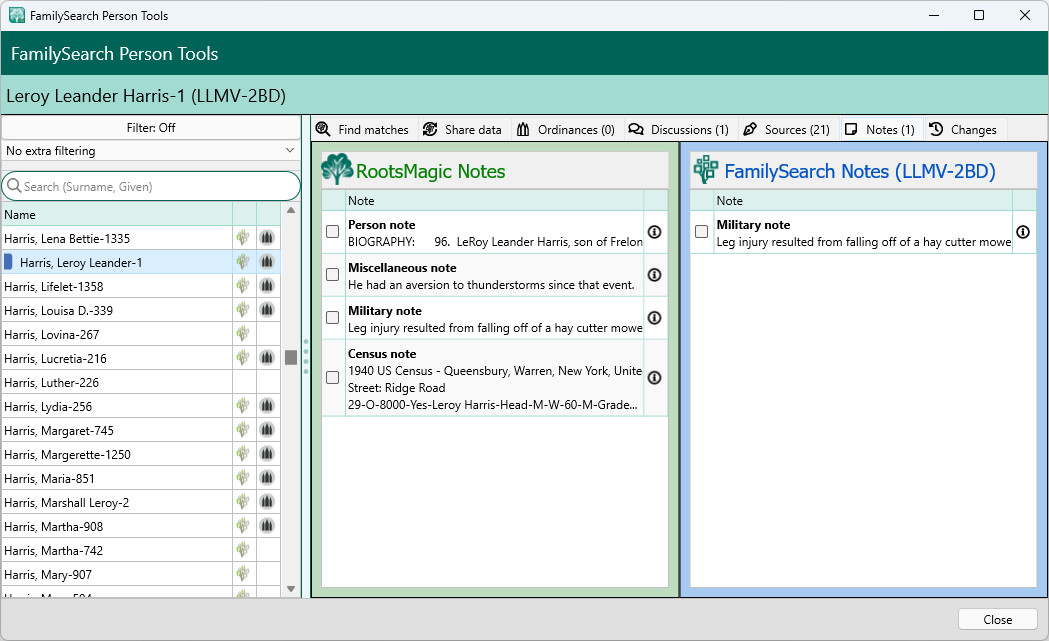1049x641 pixels.
Task: Click the people list scrollbar thumb
Action: (290, 357)
